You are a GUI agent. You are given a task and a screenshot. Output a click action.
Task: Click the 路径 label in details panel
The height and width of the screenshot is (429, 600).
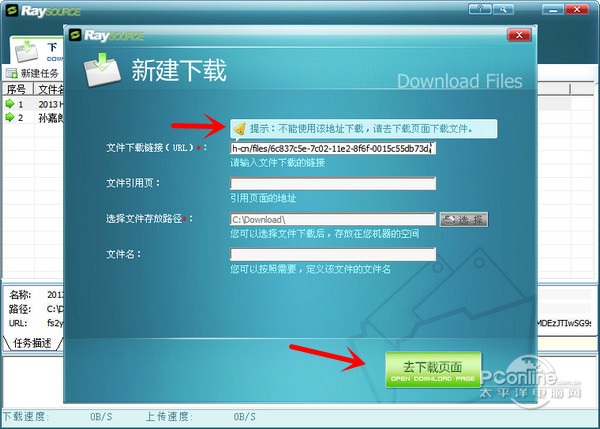(x=20, y=308)
